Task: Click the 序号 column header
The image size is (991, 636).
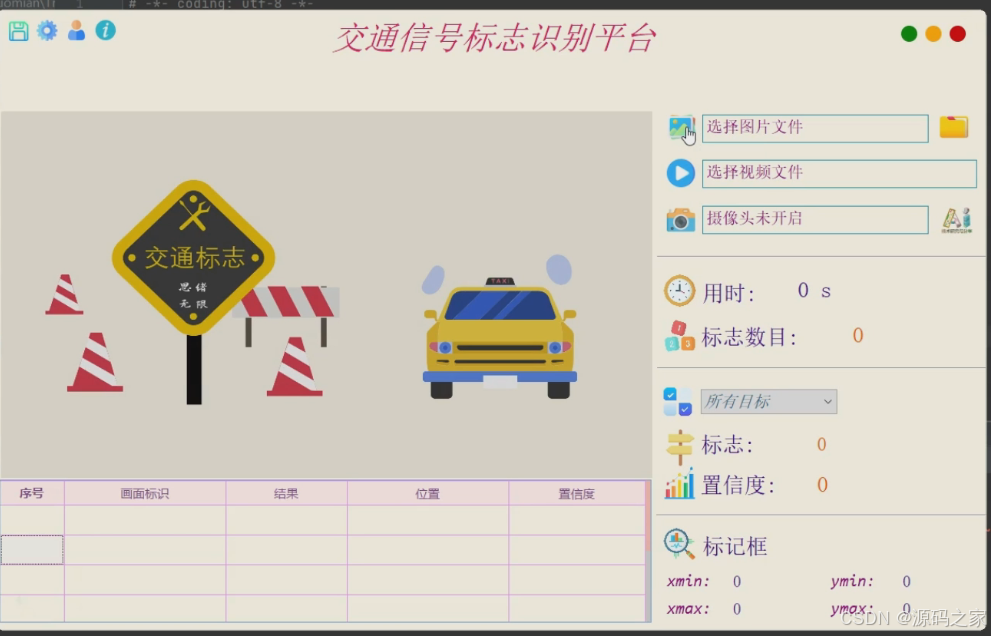Action: click(x=32, y=493)
